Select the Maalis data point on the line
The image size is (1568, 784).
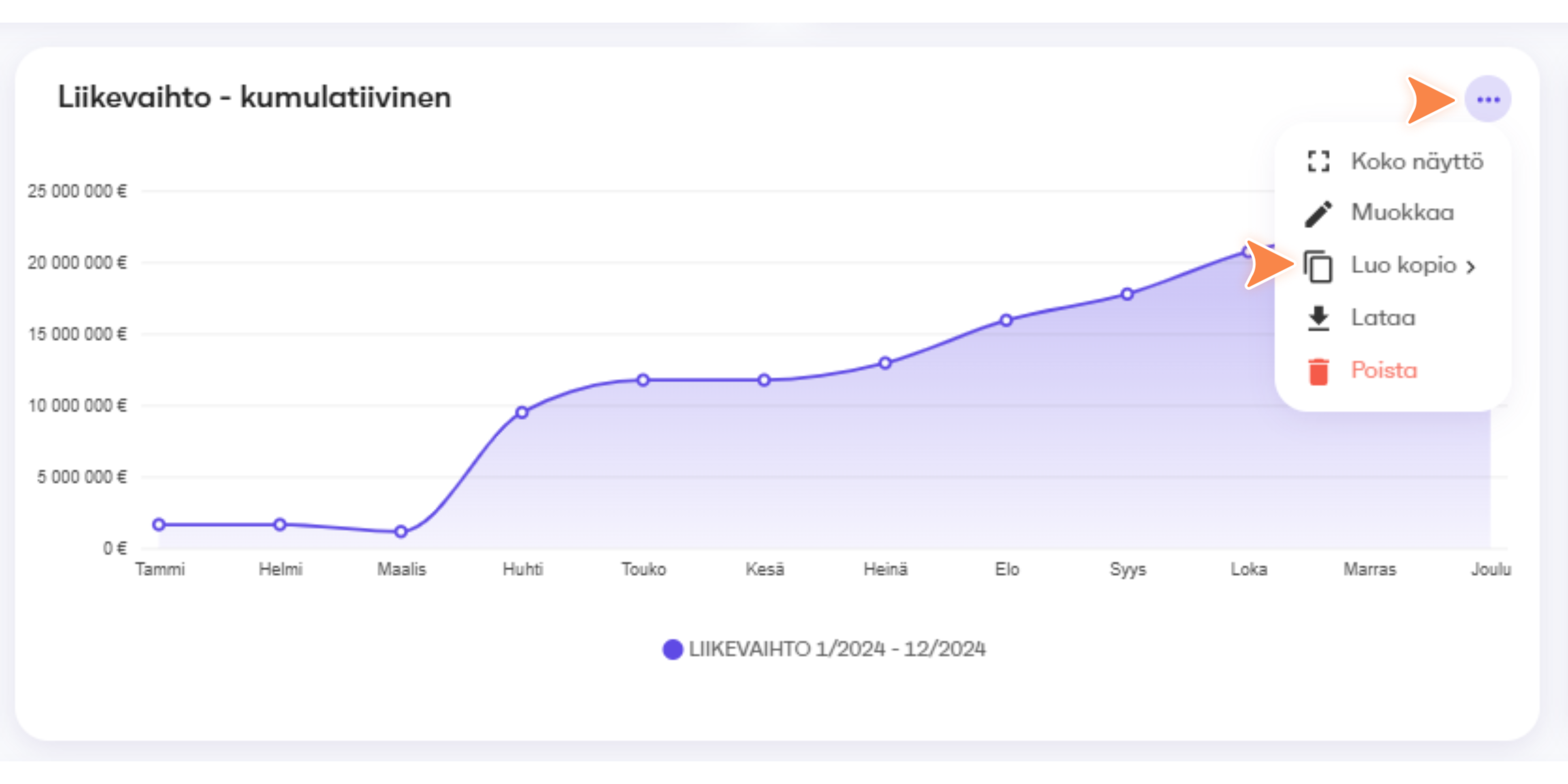click(x=401, y=531)
